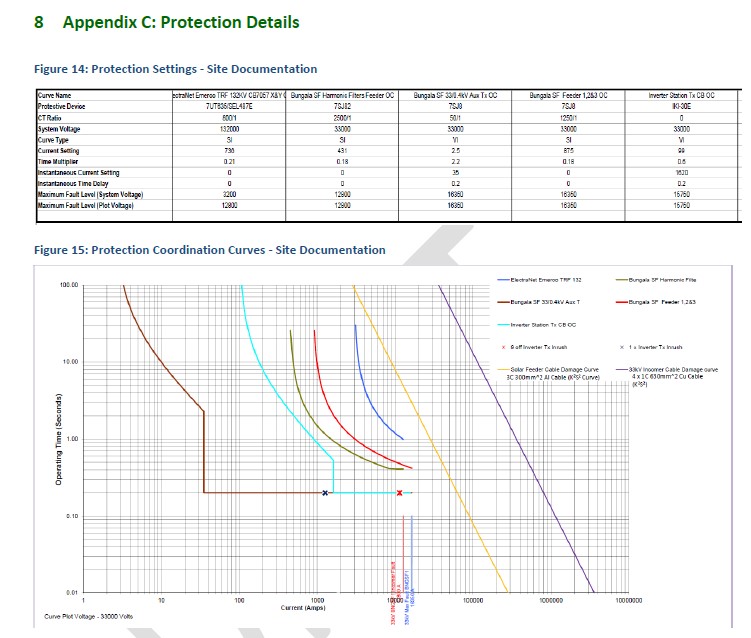Click the dark blue X inrush marker on chart
The width and height of the screenshot is (751, 638).
coord(325,493)
